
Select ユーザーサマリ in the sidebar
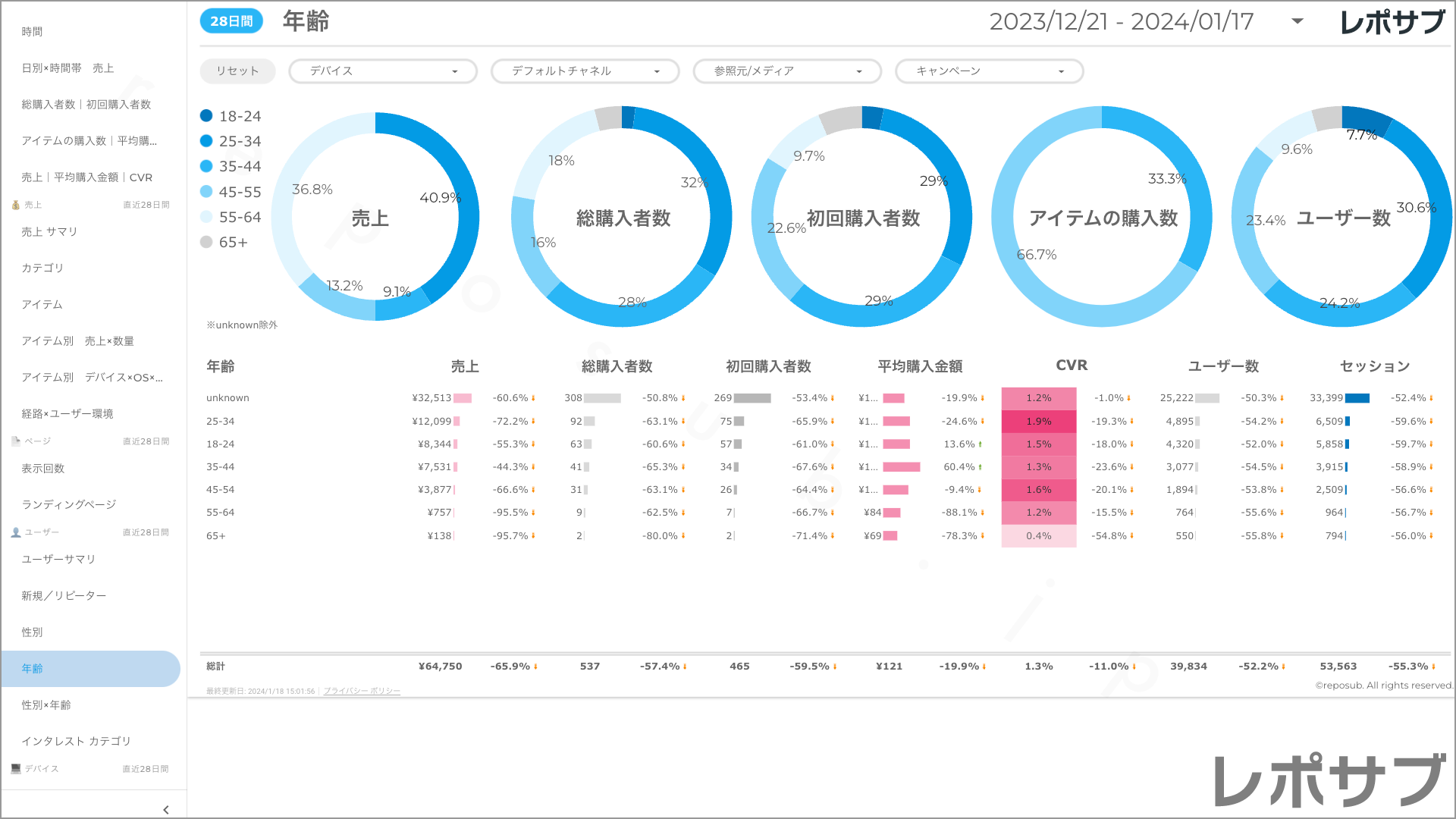58,560
